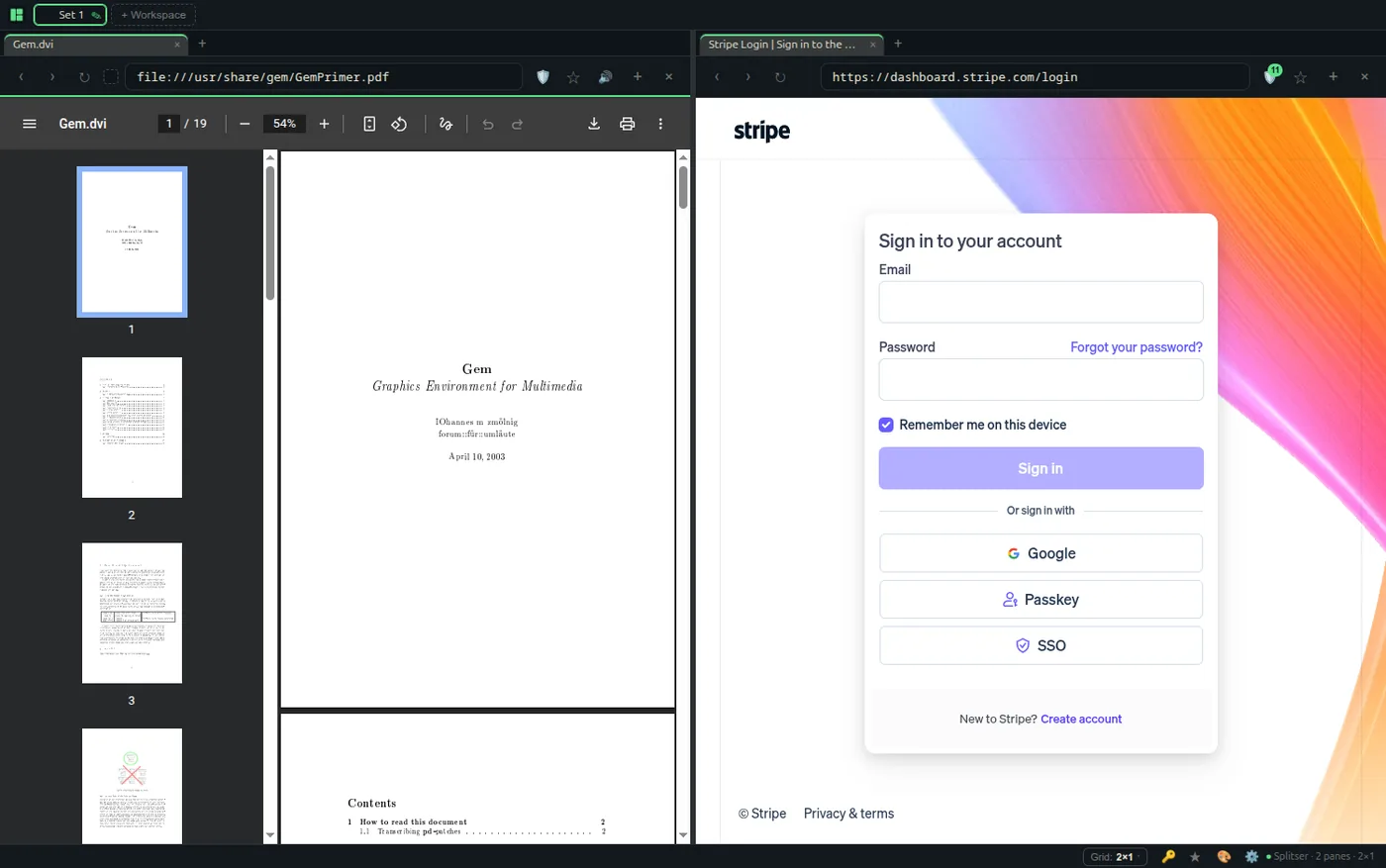Rotate the PDF counterclockwise
The image size is (1386, 868).
point(399,124)
